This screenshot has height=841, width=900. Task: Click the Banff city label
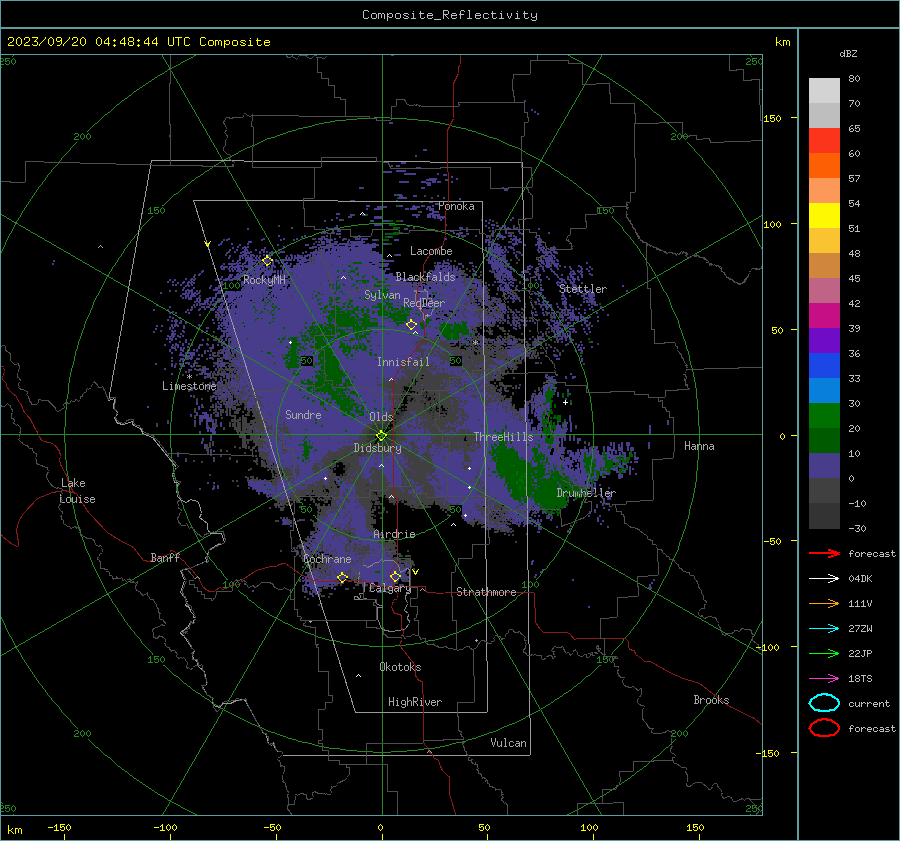(x=165, y=557)
